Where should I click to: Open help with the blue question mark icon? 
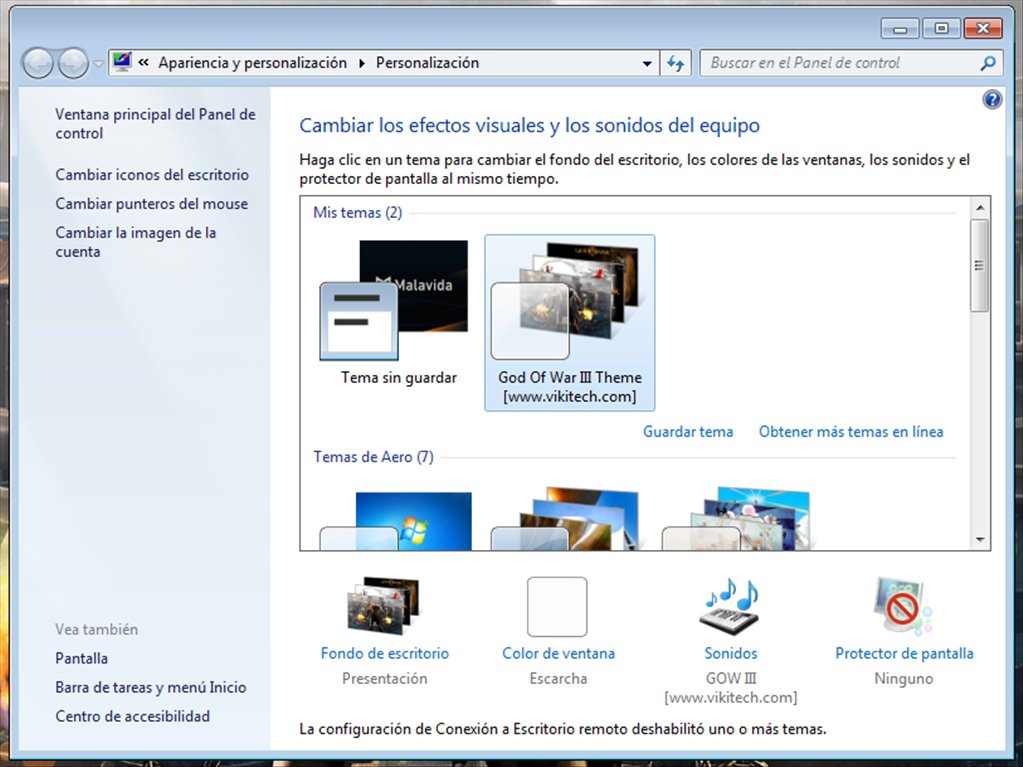(992, 100)
